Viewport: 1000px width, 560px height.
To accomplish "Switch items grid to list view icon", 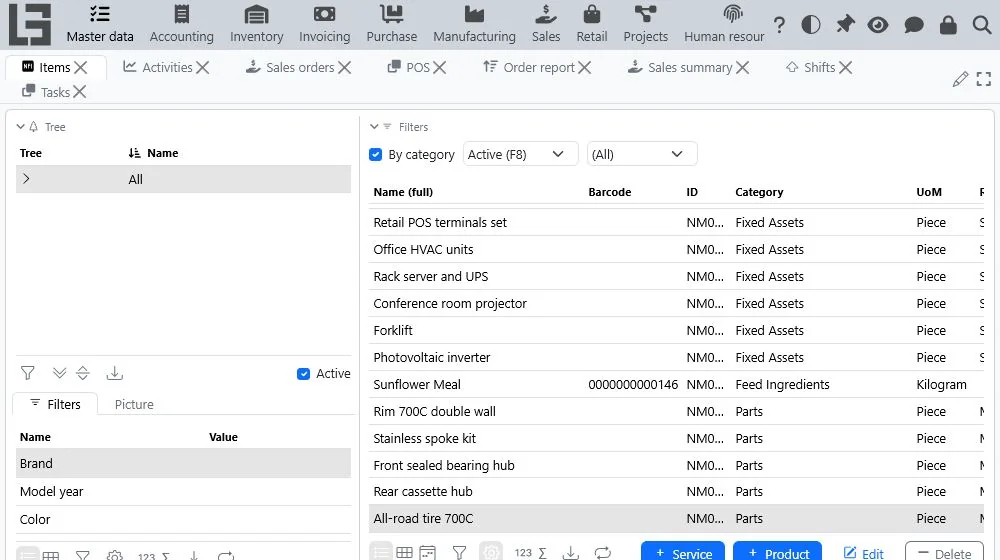I will pos(381,552).
